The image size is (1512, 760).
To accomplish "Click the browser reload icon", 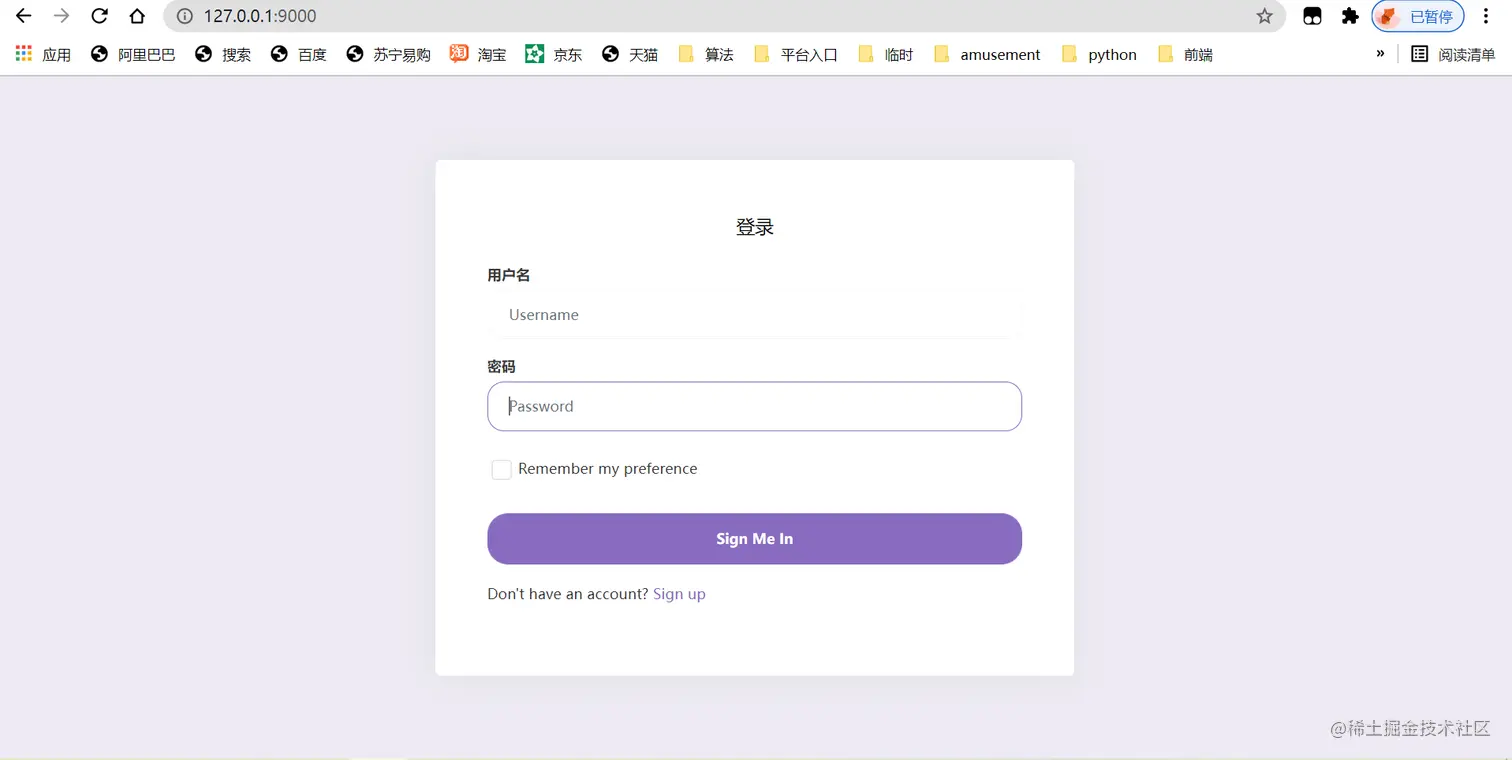I will (x=98, y=16).
